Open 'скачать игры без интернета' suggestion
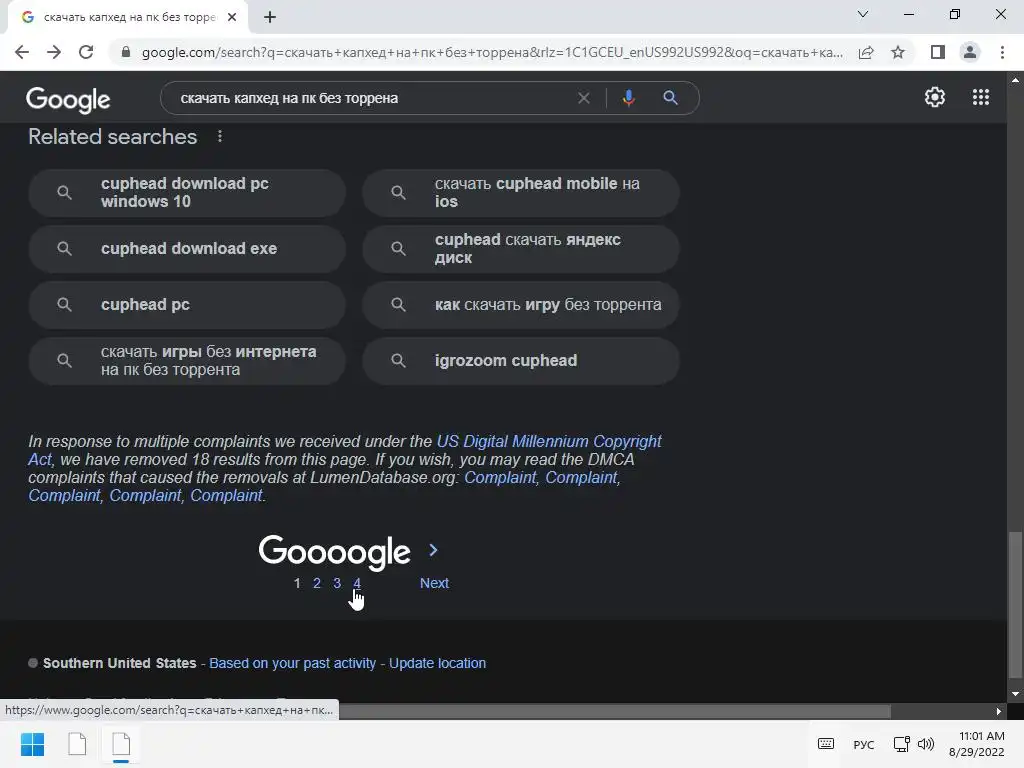Viewport: 1024px width, 768px height. [187, 360]
